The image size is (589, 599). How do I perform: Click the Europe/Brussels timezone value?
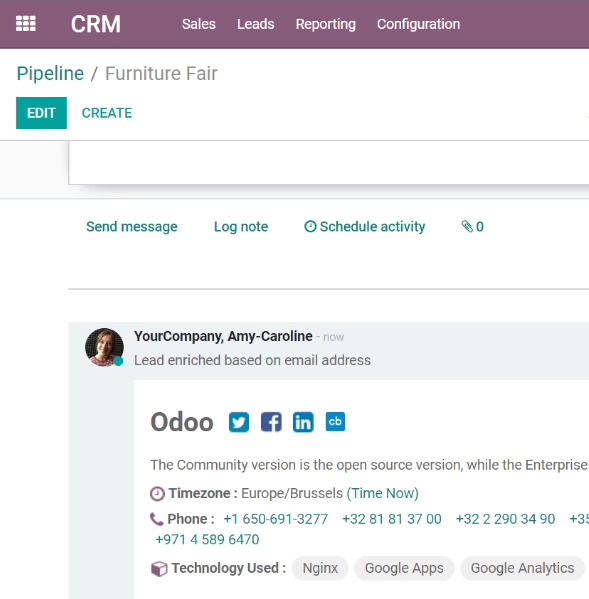click(x=292, y=493)
